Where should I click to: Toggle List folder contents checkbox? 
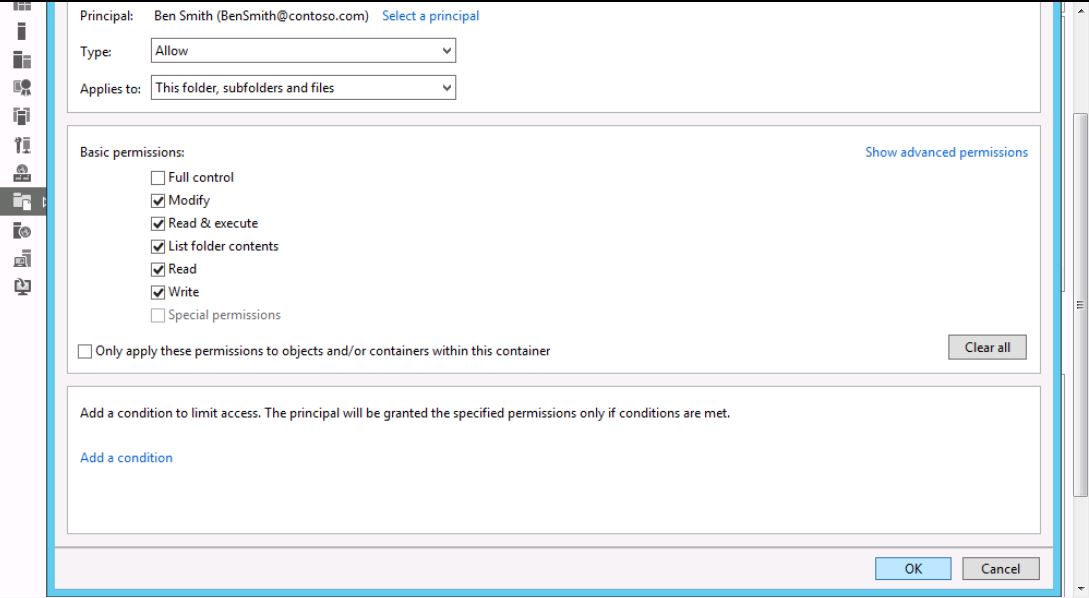(158, 247)
